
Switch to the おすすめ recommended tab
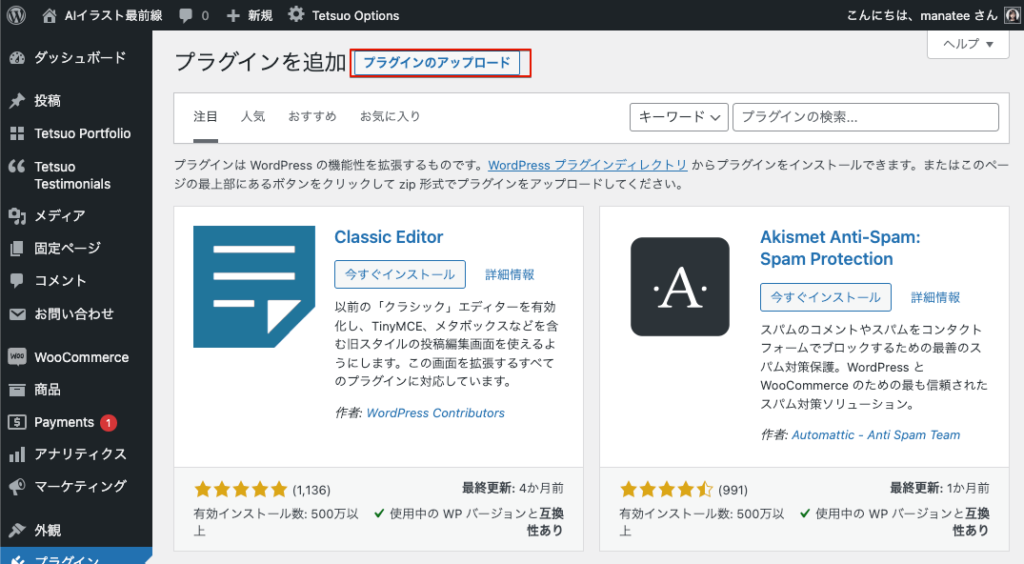[x=312, y=117]
